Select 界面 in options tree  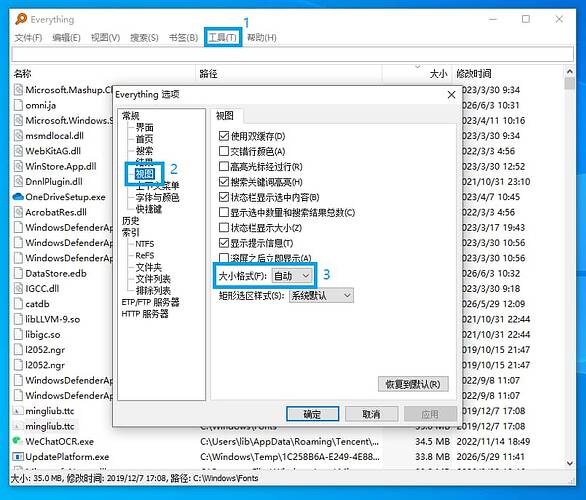144,127
